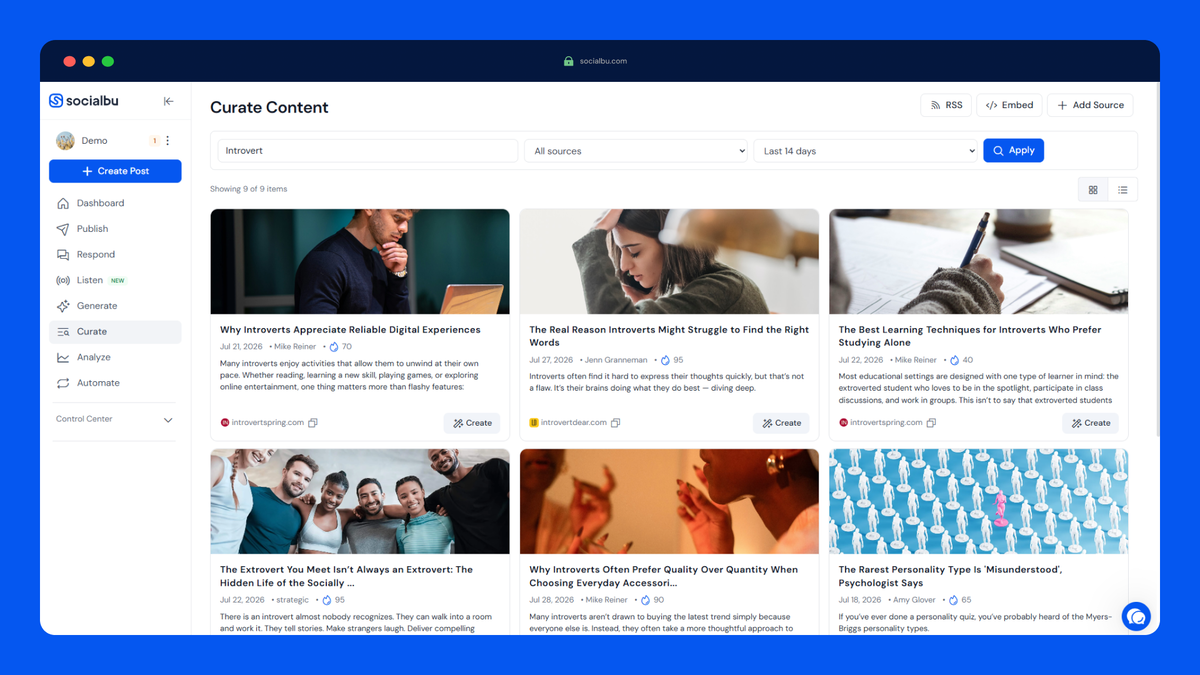Open 'The Rarest Personality Type' article title
The image size is (1200, 675).
[x=950, y=576]
